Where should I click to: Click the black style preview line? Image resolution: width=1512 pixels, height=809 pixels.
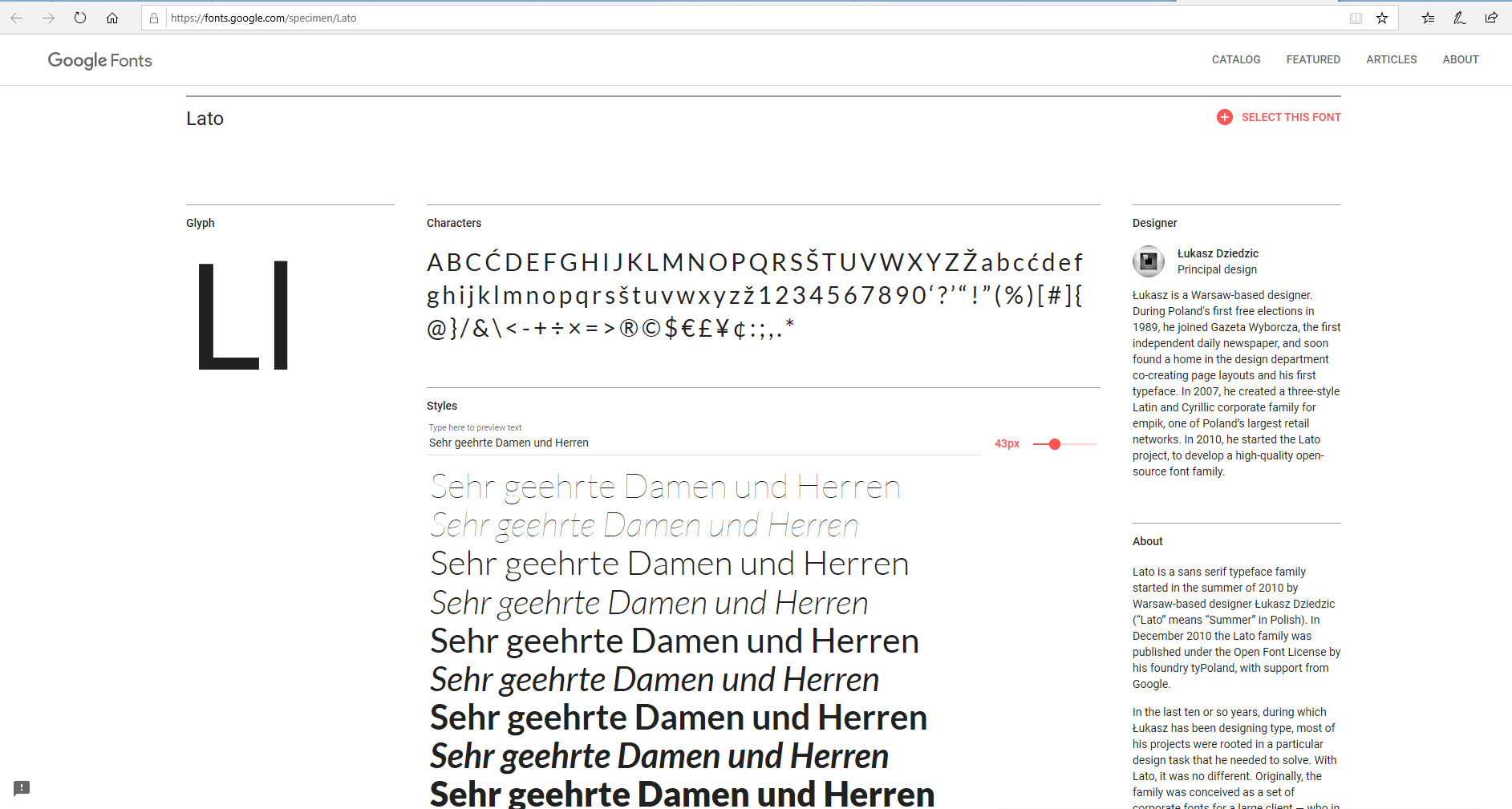pyautogui.click(x=683, y=793)
